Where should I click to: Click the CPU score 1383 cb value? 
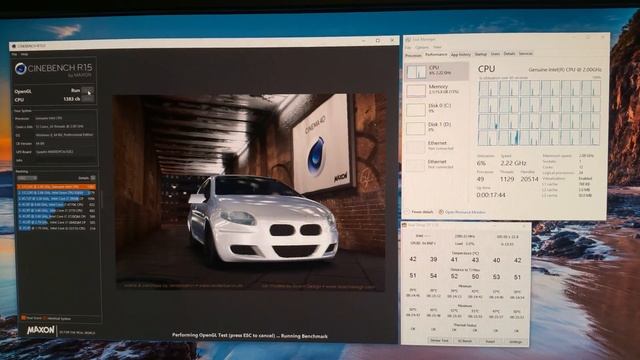pos(71,99)
